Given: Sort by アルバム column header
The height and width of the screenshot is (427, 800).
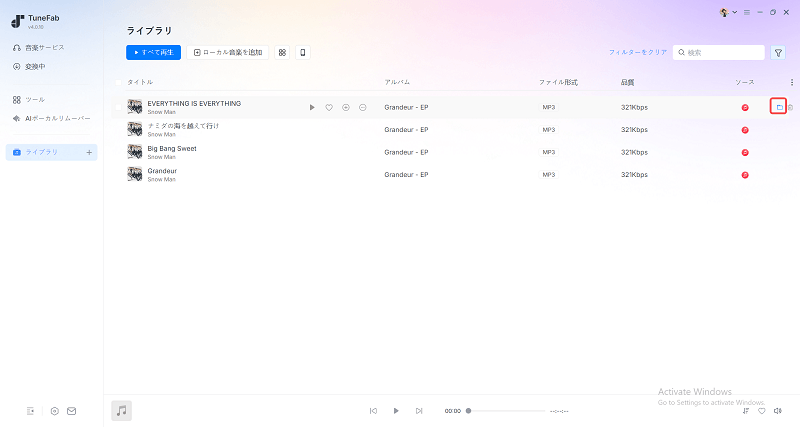Looking at the screenshot, I should click(x=397, y=82).
